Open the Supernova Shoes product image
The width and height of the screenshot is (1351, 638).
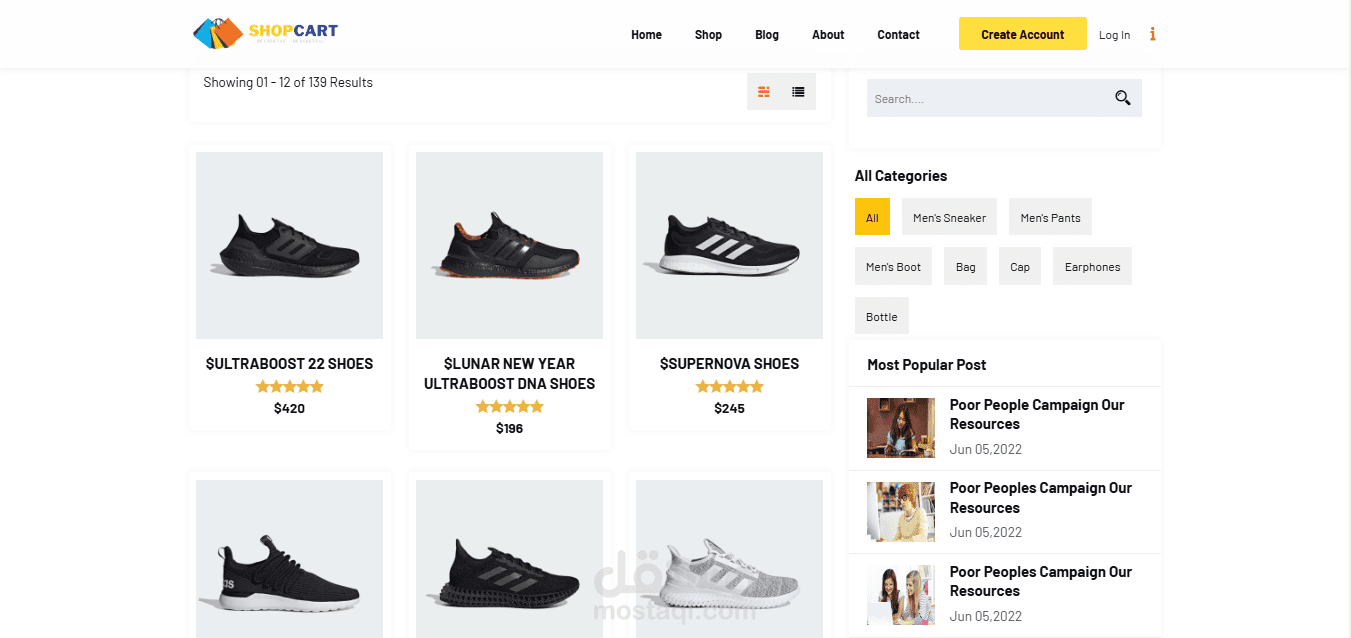pos(729,245)
